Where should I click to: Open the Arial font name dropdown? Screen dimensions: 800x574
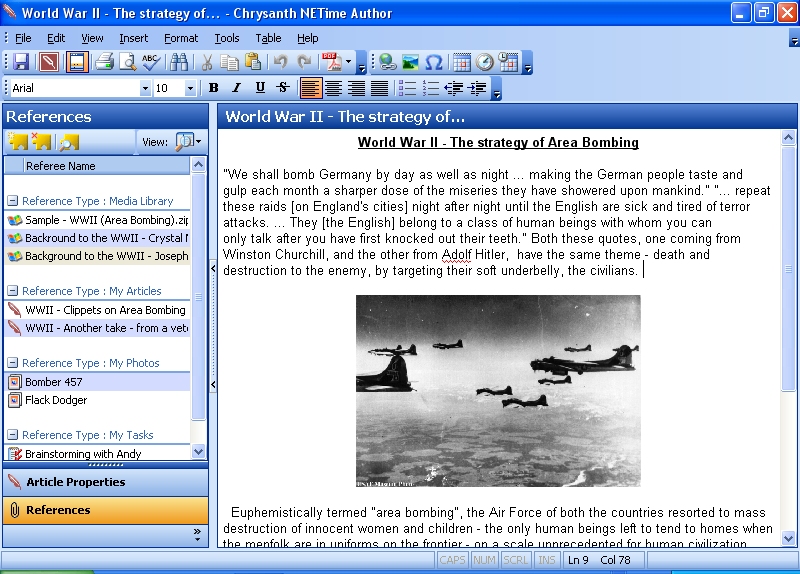click(x=144, y=88)
